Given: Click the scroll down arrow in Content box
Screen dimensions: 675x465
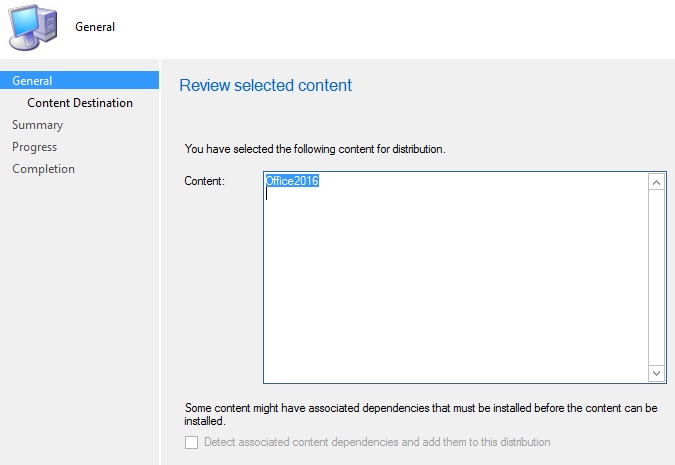Looking at the screenshot, I should coord(657,373).
